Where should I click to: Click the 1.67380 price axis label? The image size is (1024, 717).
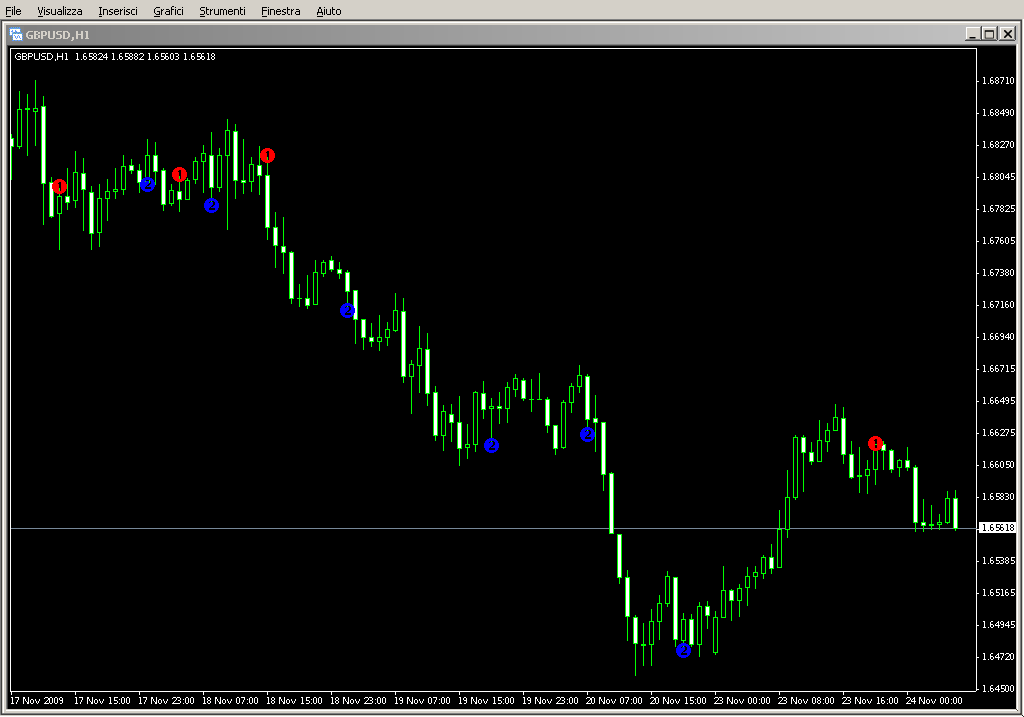999,273
